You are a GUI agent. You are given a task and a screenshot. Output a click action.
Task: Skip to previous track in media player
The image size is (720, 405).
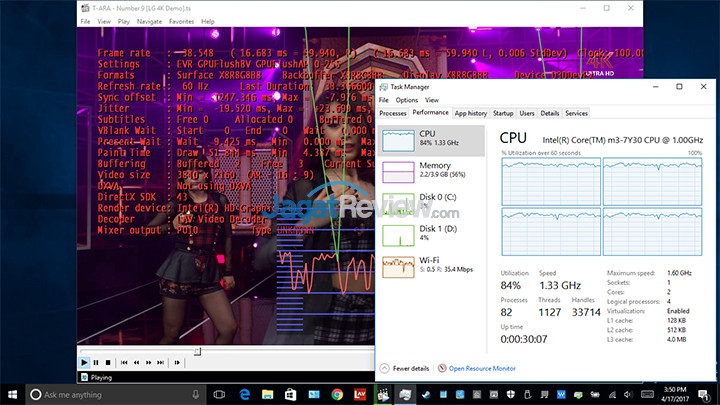point(124,363)
